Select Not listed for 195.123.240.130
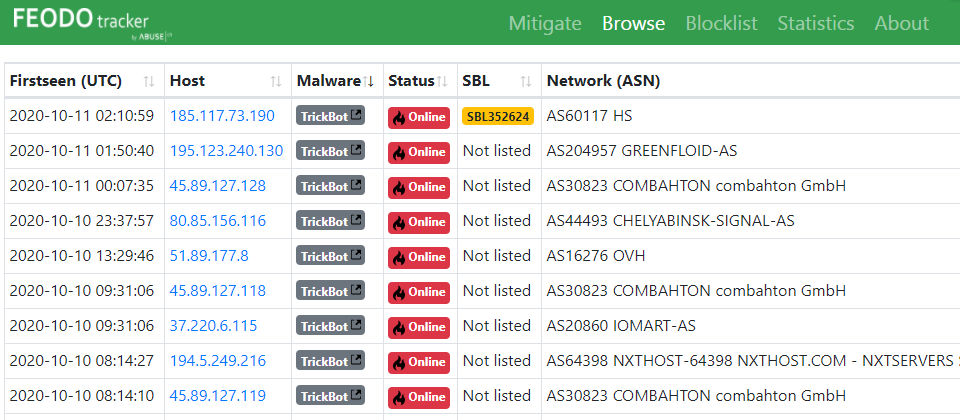Image resolution: width=960 pixels, height=420 pixels. pos(497,151)
